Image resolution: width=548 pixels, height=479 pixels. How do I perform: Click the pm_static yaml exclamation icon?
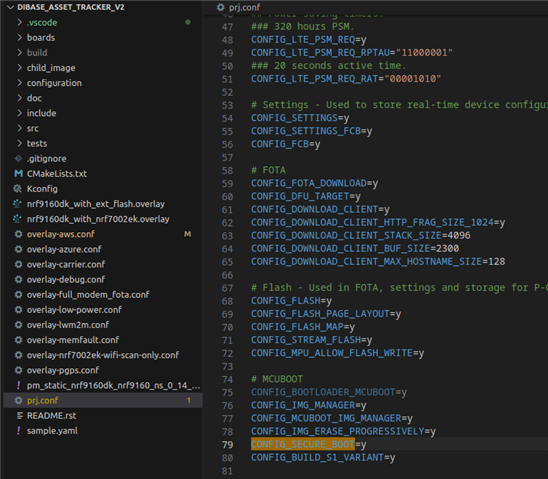click(19, 385)
